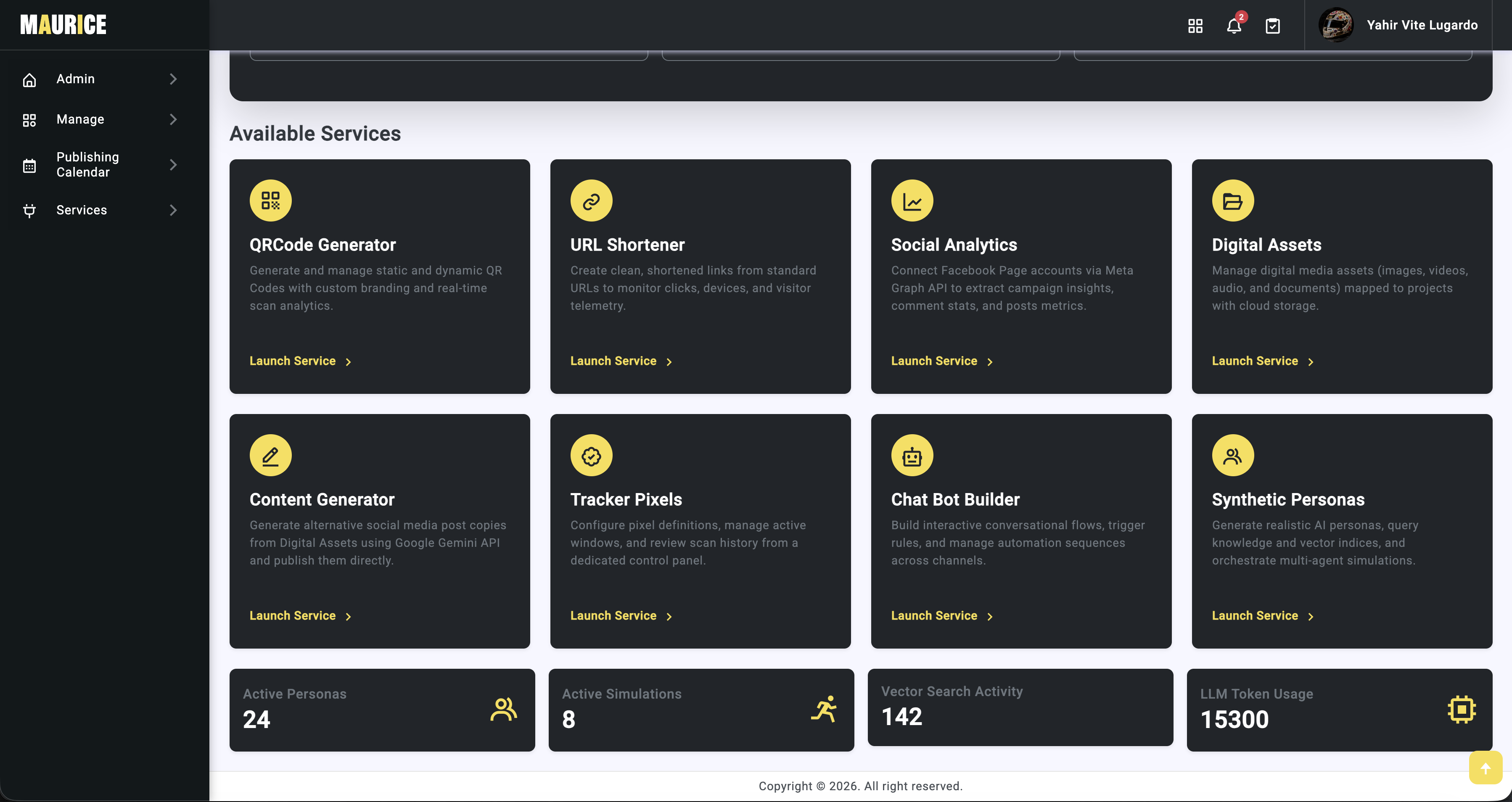This screenshot has height=802, width=1512.
Task: Click the calendar checklist icon in header
Action: (x=1272, y=26)
